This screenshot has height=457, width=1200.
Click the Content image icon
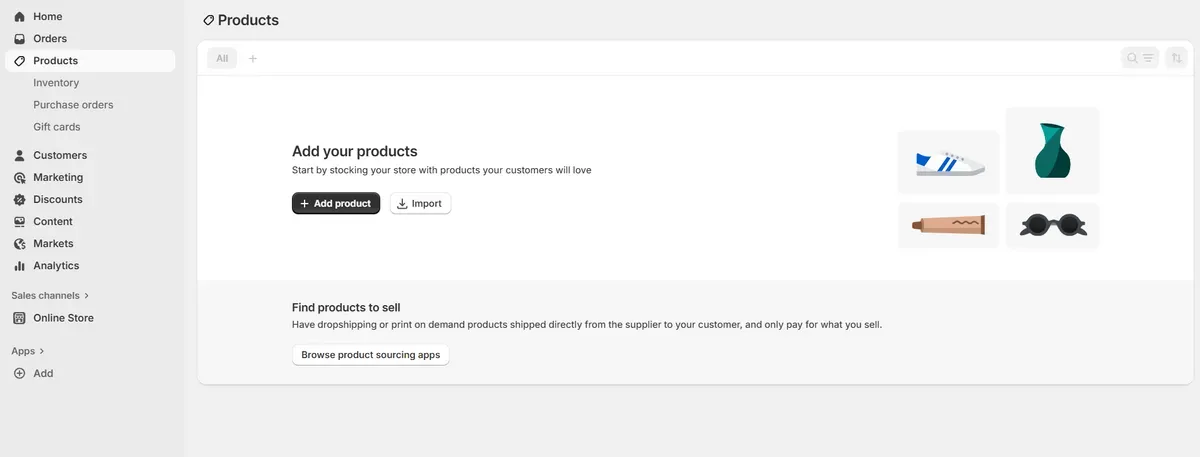(19, 221)
